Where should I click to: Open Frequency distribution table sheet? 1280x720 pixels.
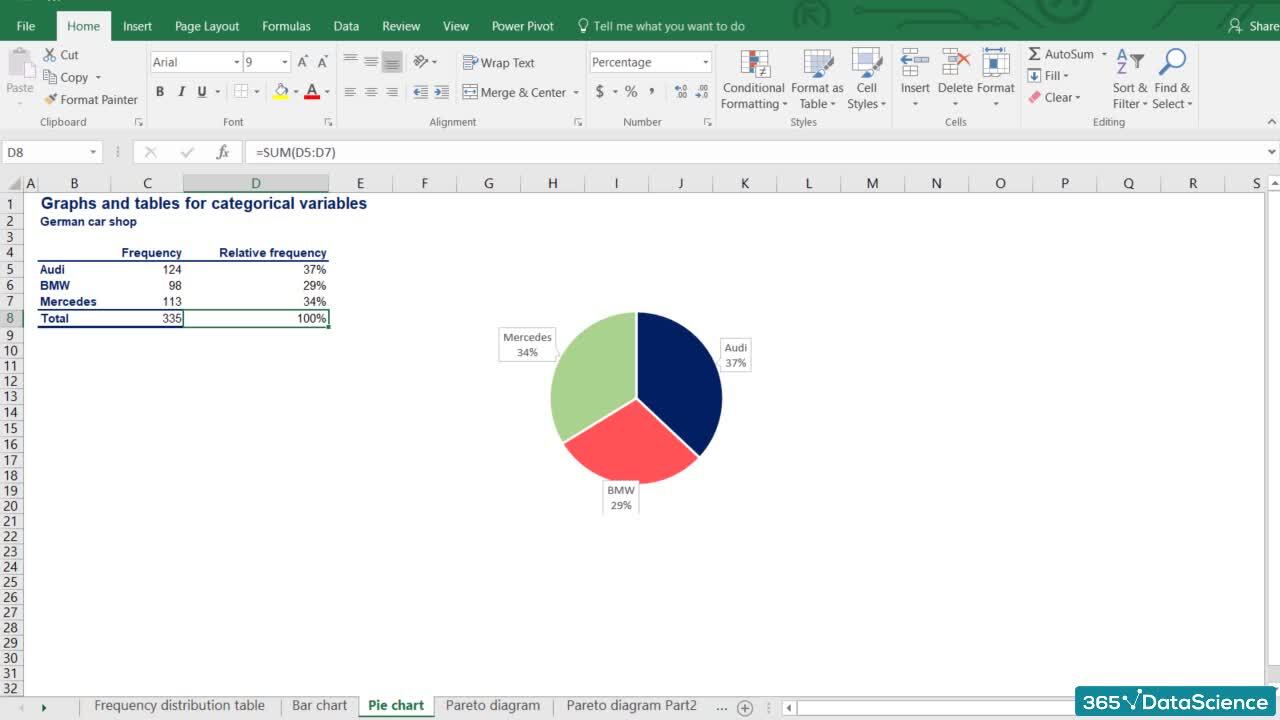click(x=179, y=705)
